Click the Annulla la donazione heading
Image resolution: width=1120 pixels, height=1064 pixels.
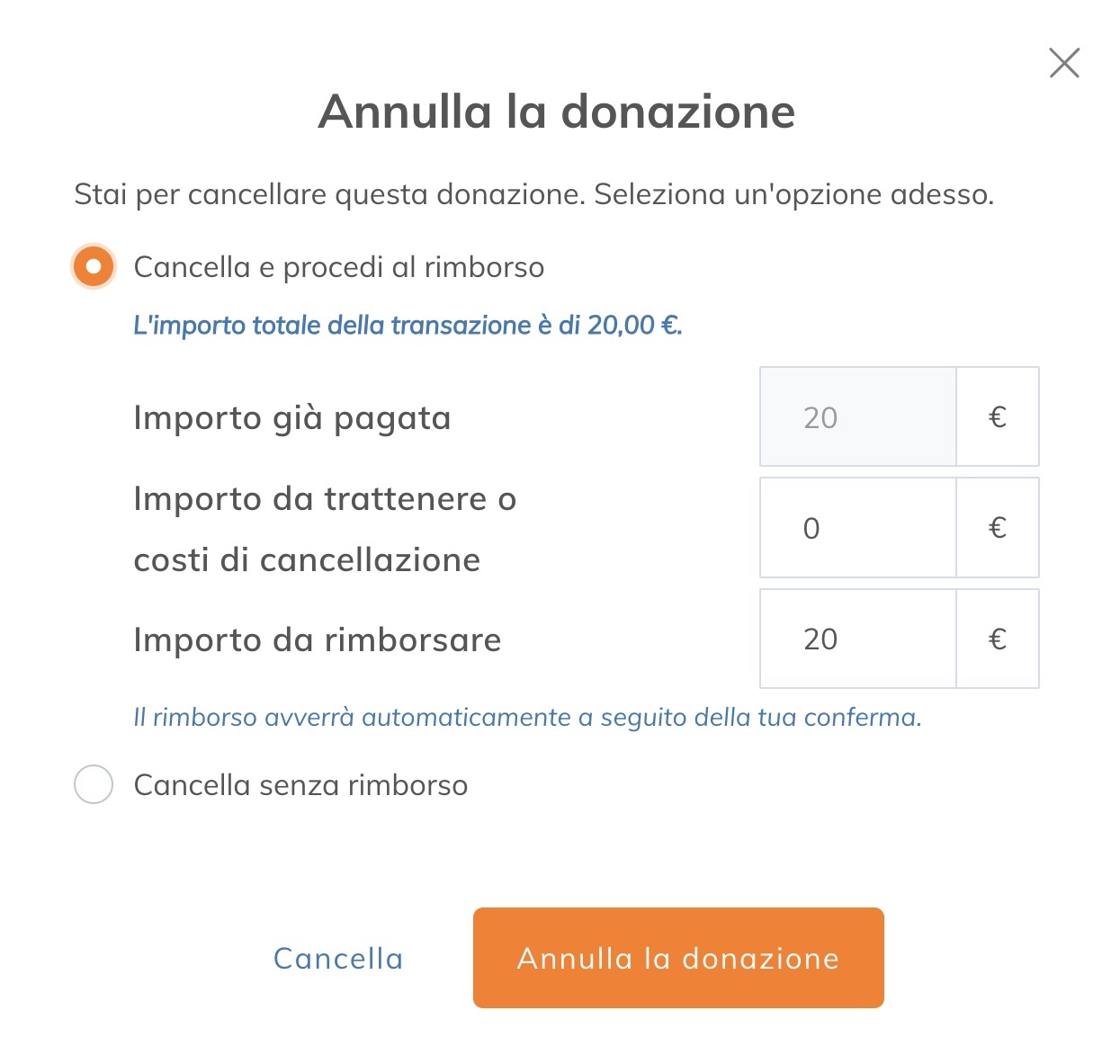coord(557,112)
